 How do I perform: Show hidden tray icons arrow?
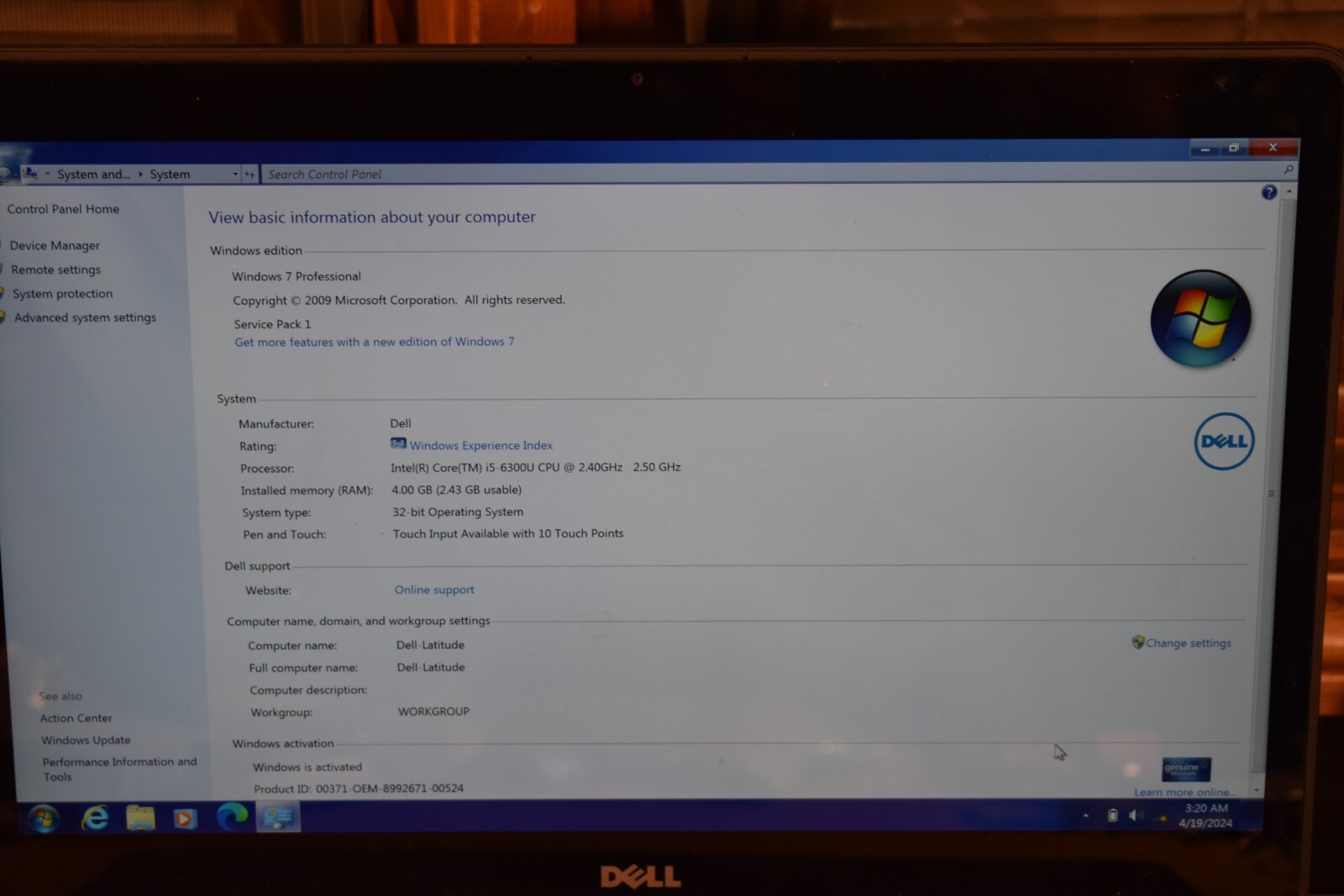pyautogui.click(x=1085, y=815)
